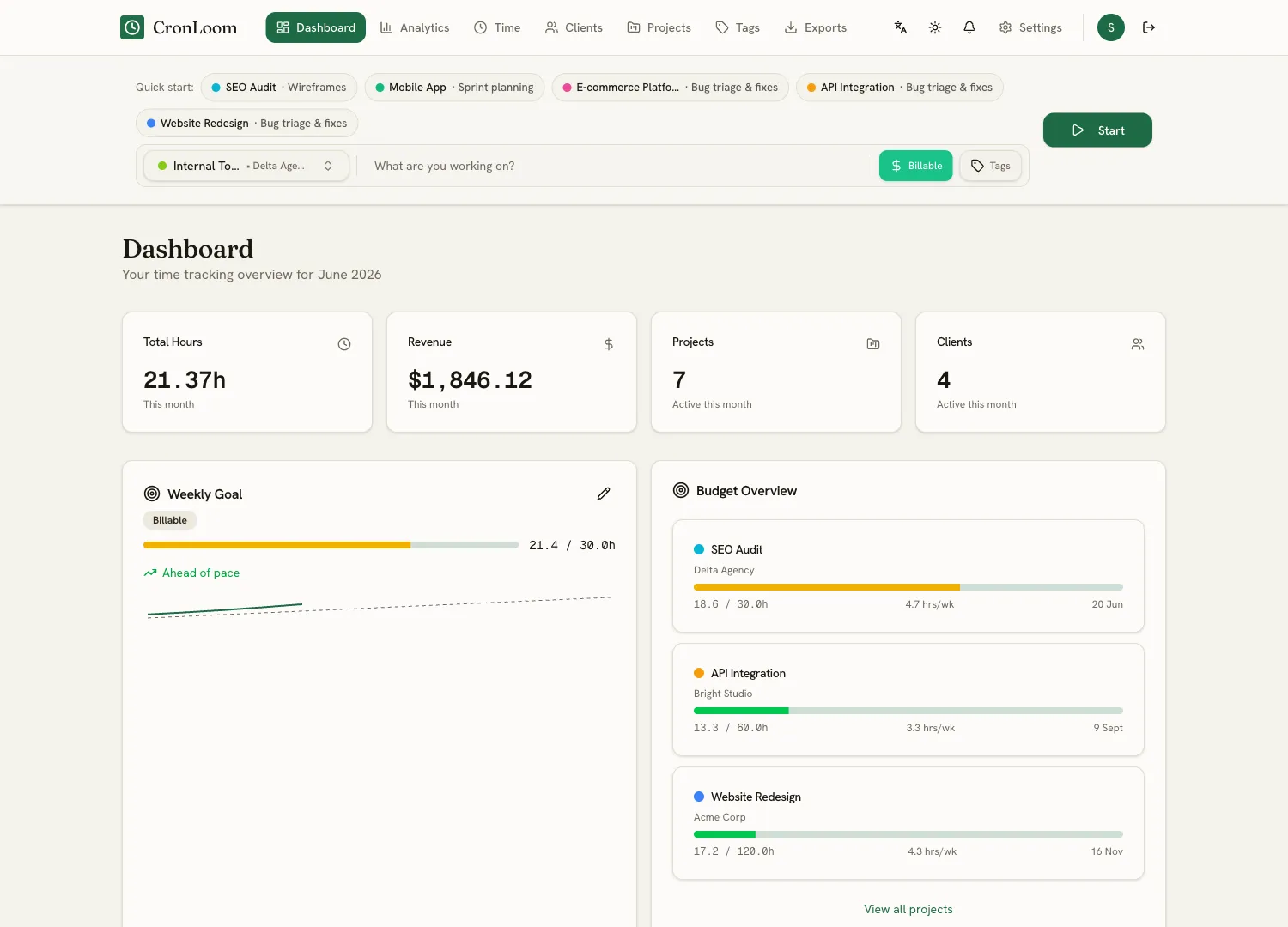Click the pencil edit icon on Weekly Goal
The image size is (1288, 927).
604,494
